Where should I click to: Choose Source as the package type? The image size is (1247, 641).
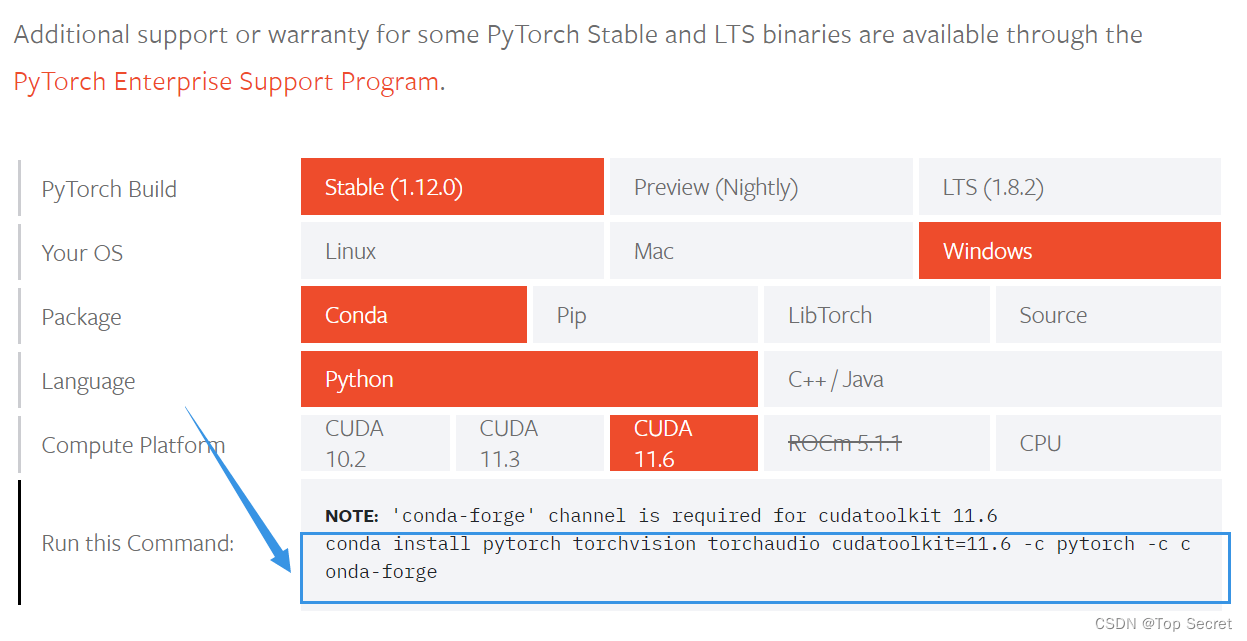1108,314
